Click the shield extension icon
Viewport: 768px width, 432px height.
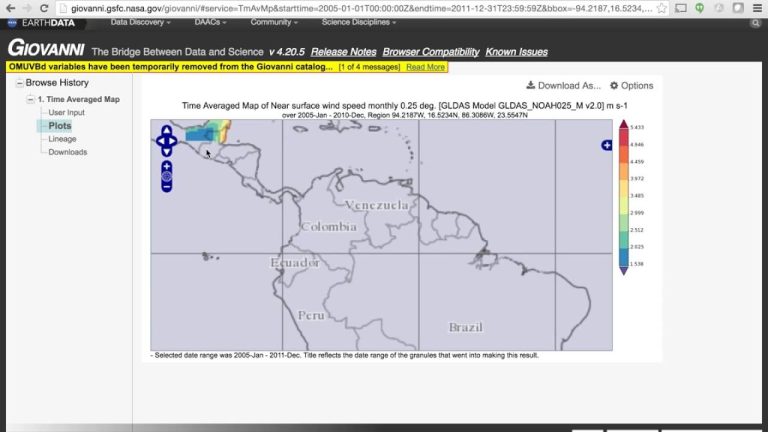[x=738, y=8]
